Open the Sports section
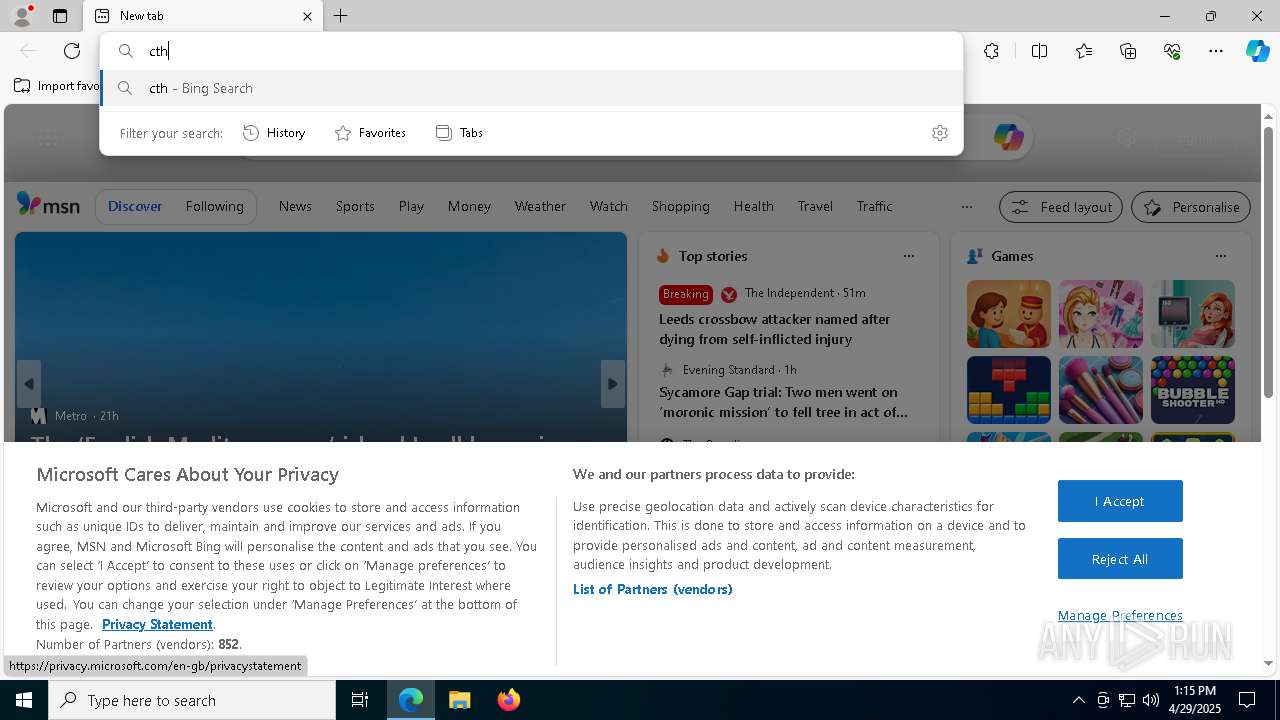This screenshot has width=1280, height=720. click(x=355, y=206)
